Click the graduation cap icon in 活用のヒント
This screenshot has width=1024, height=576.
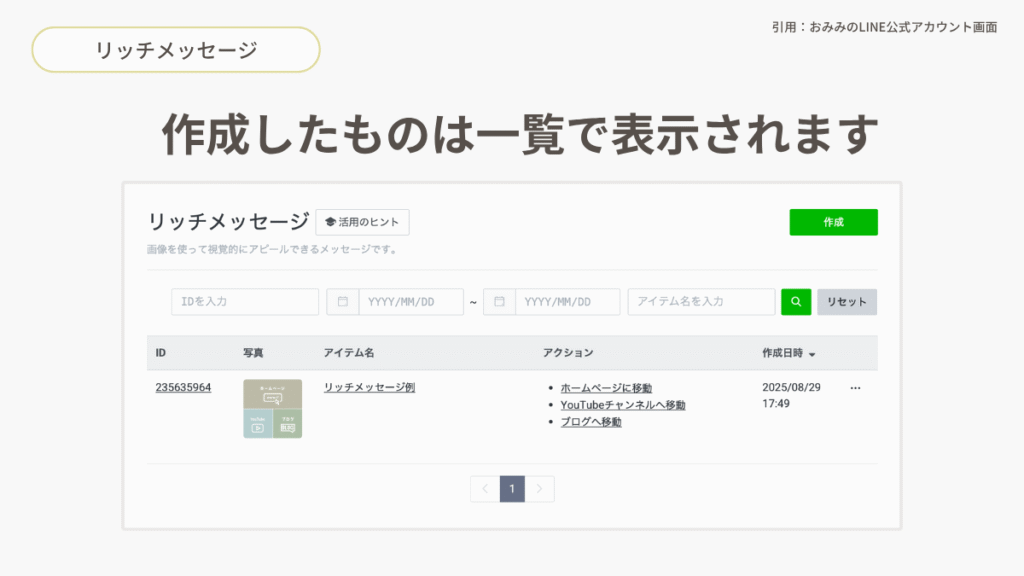[x=330, y=222]
